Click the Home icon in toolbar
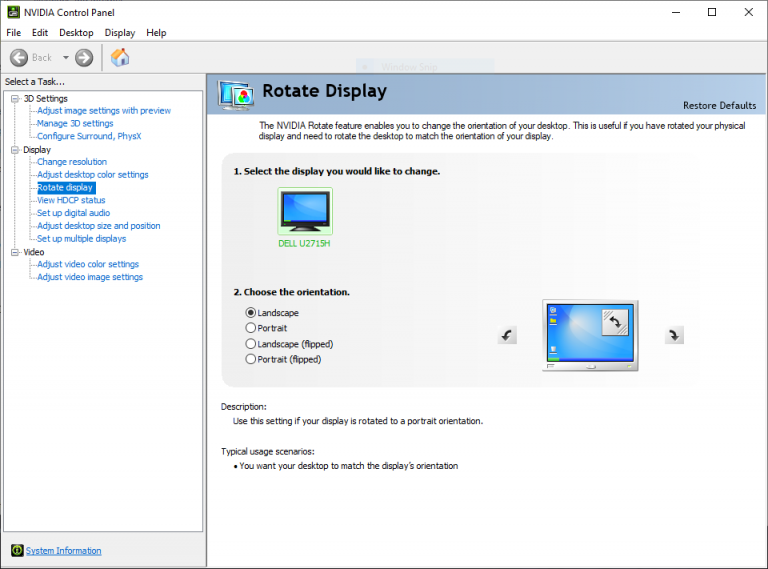The height and width of the screenshot is (569, 768). [120, 57]
